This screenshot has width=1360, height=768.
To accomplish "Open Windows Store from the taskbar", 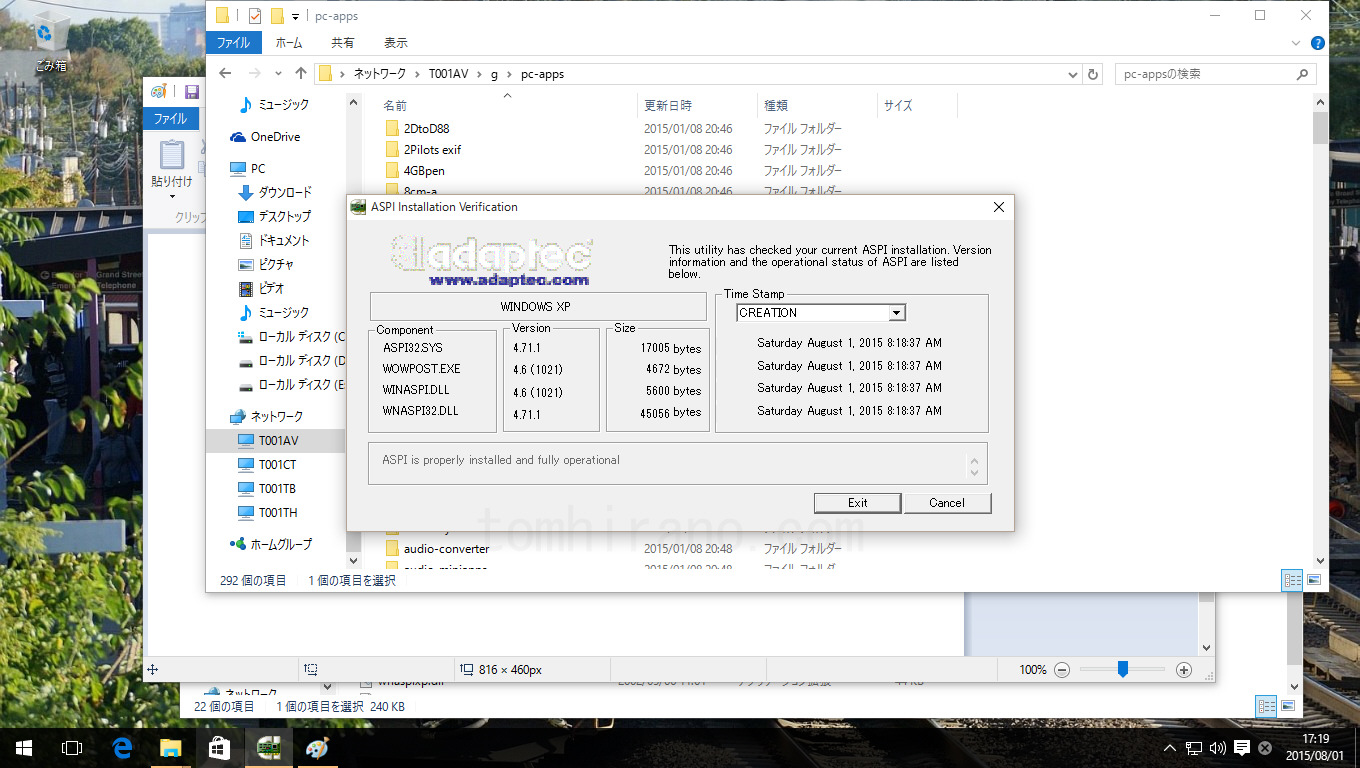I will (219, 747).
